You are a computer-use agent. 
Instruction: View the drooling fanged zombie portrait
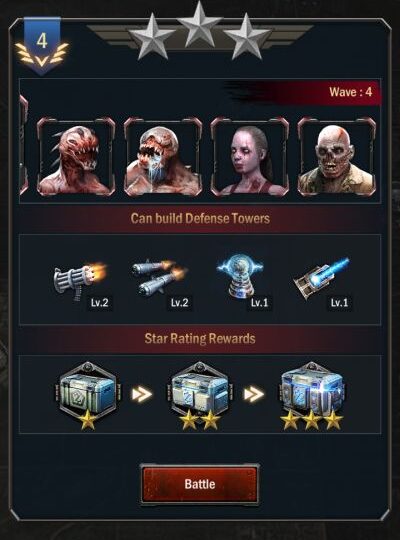point(163,156)
